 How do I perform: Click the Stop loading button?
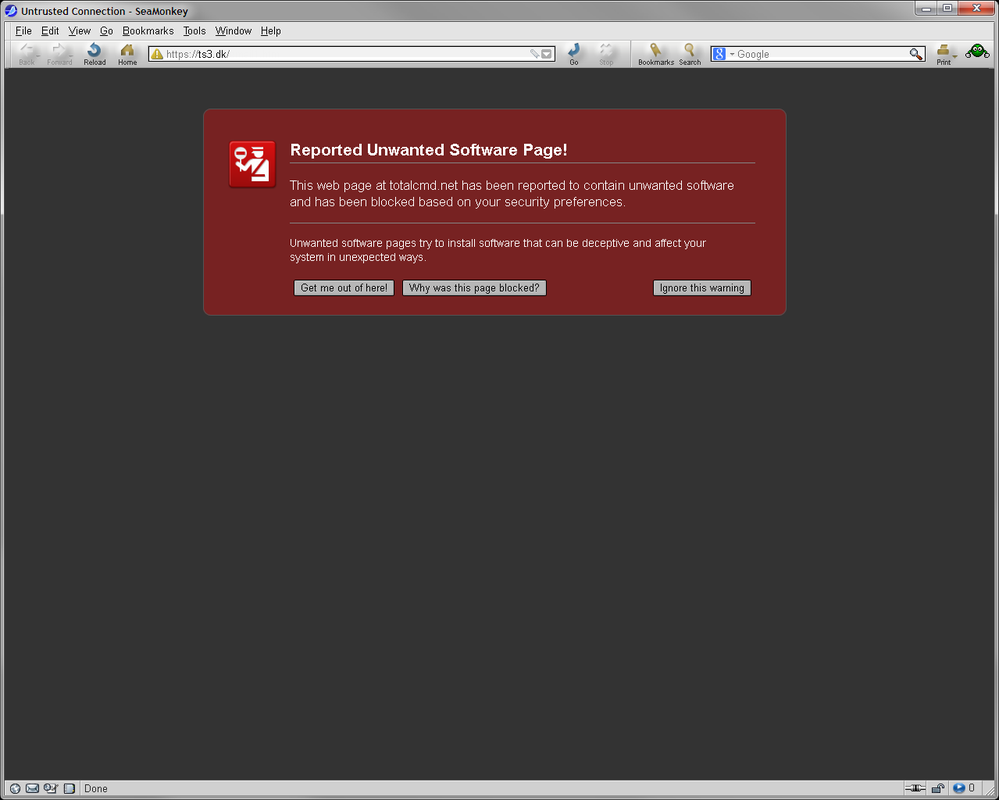click(x=606, y=54)
